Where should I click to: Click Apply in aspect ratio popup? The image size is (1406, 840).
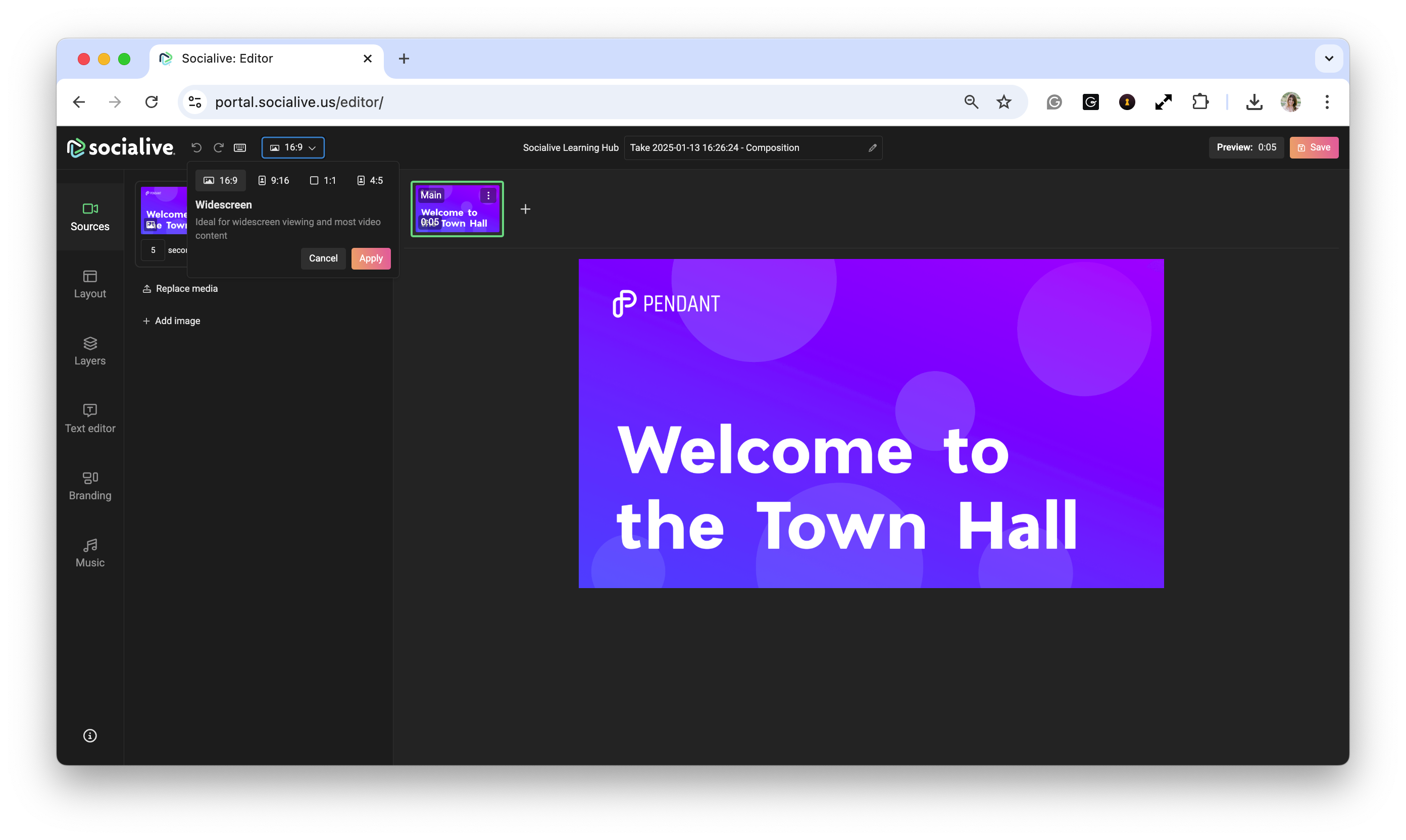coord(371,258)
